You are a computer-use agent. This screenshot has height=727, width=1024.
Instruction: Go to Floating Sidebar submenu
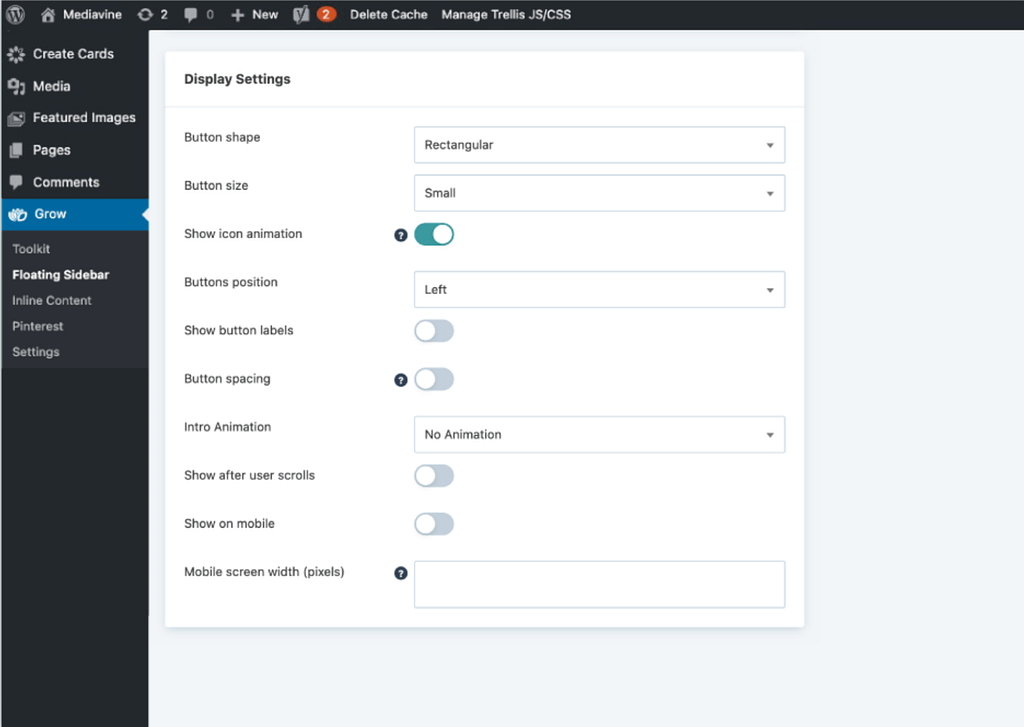coord(61,275)
